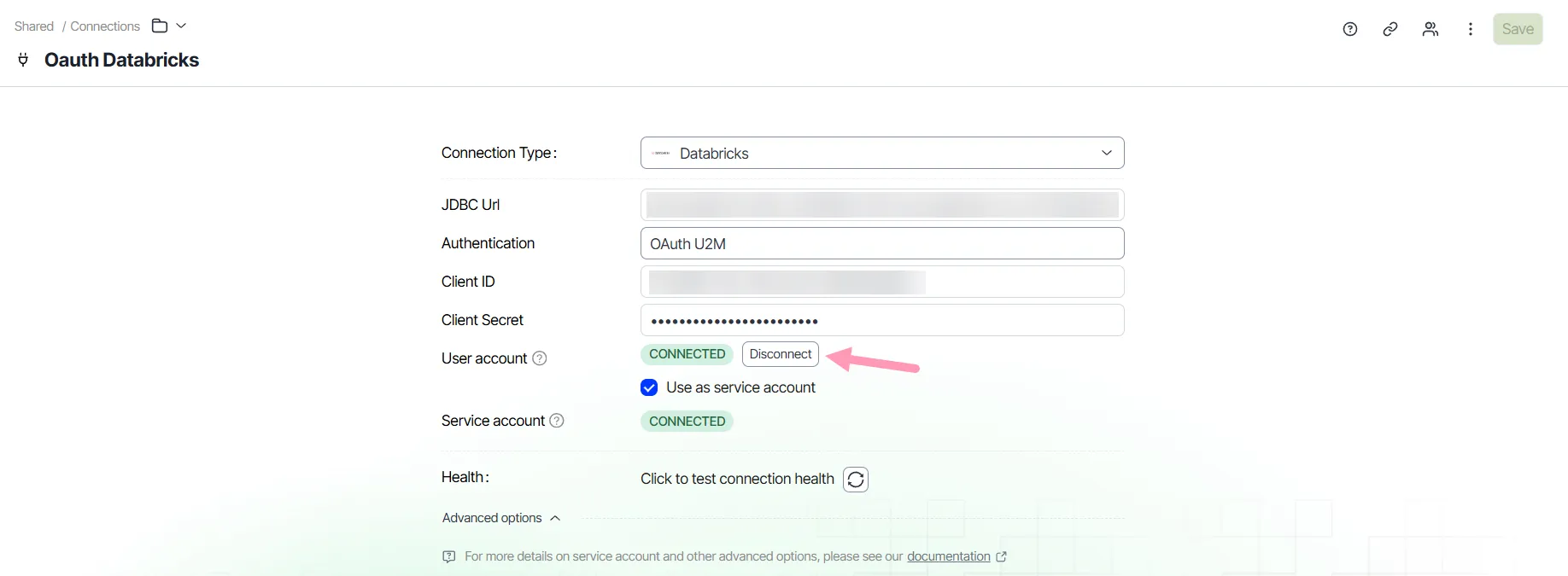Viewport: 1568px width, 576px height.
Task: Open the documentation link
Action: click(x=949, y=556)
